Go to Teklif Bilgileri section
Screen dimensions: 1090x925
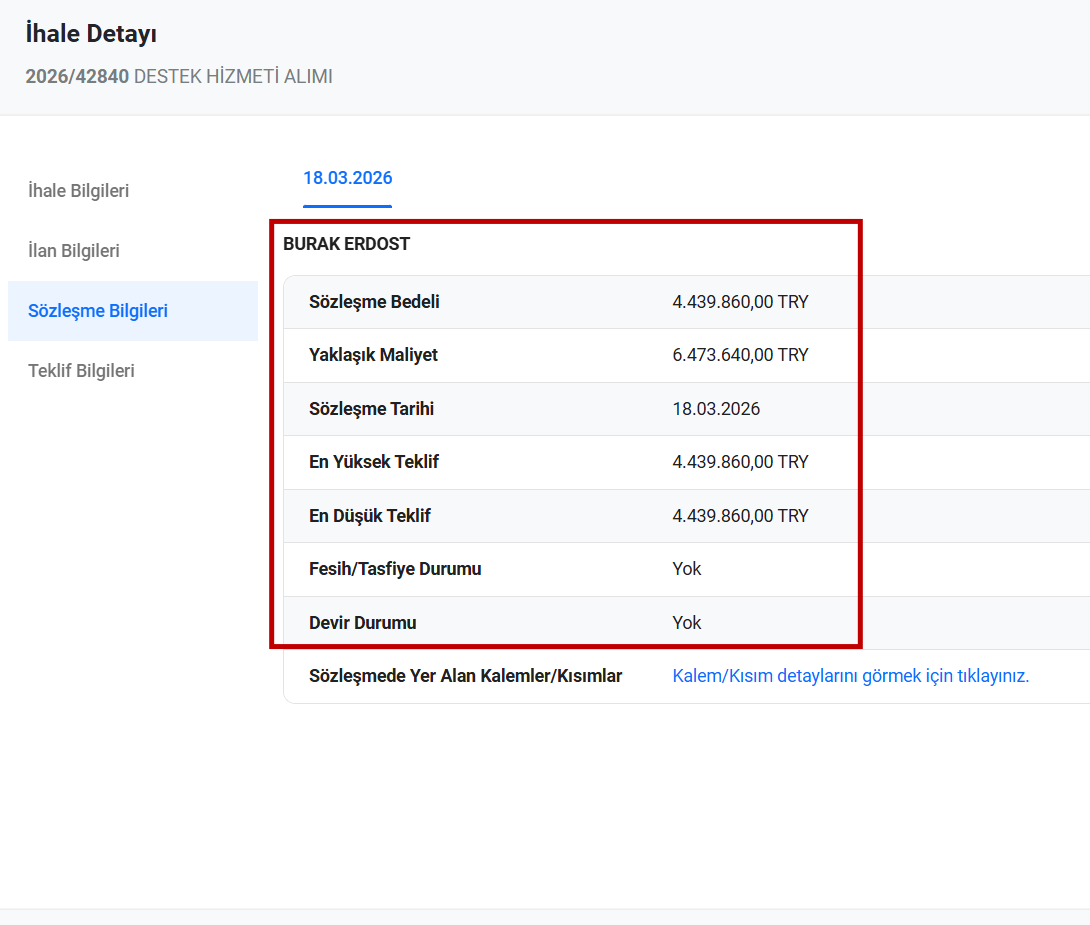click(x=82, y=371)
